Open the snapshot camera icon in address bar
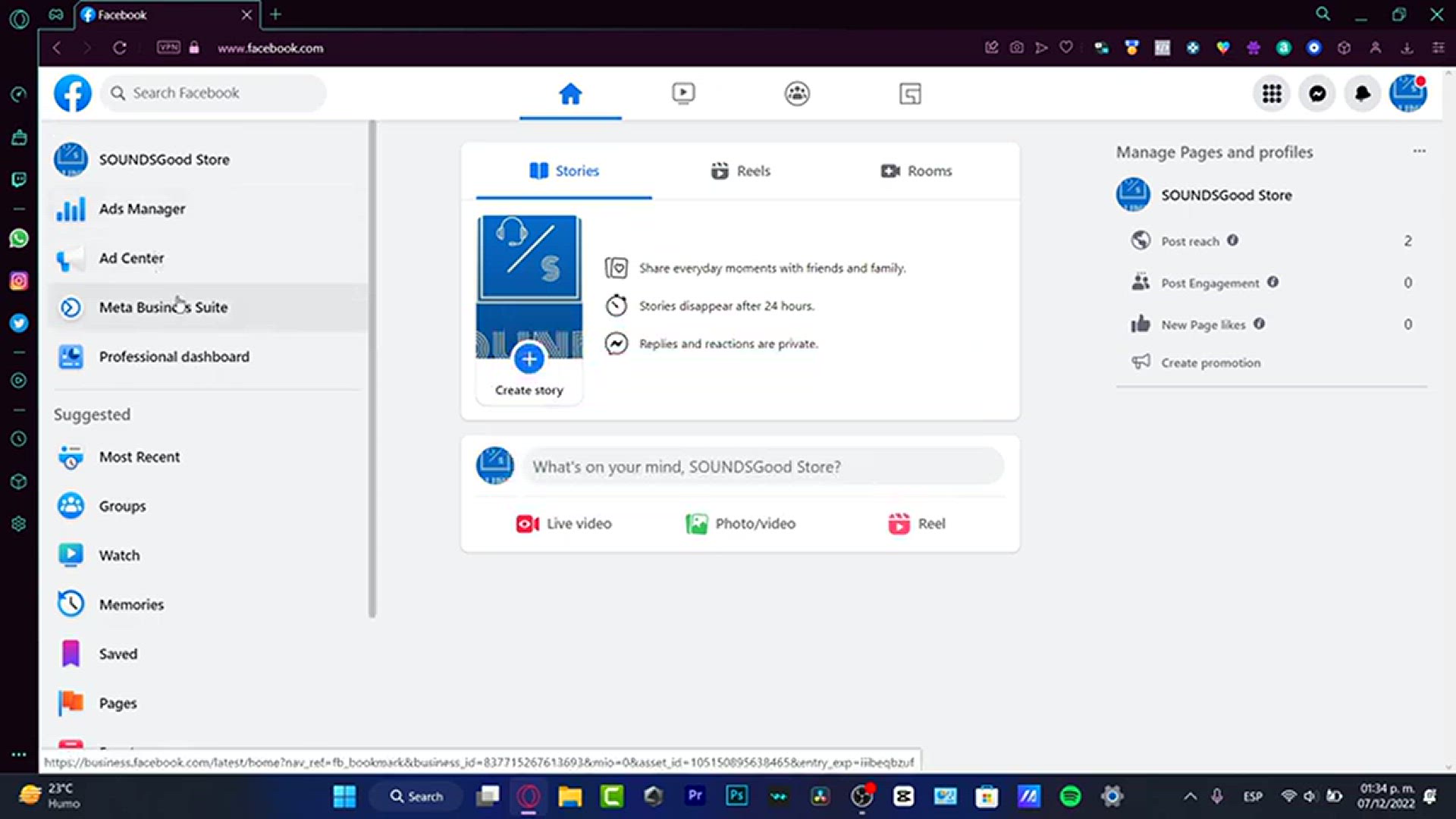1456x819 pixels. (x=1016, y=48)
